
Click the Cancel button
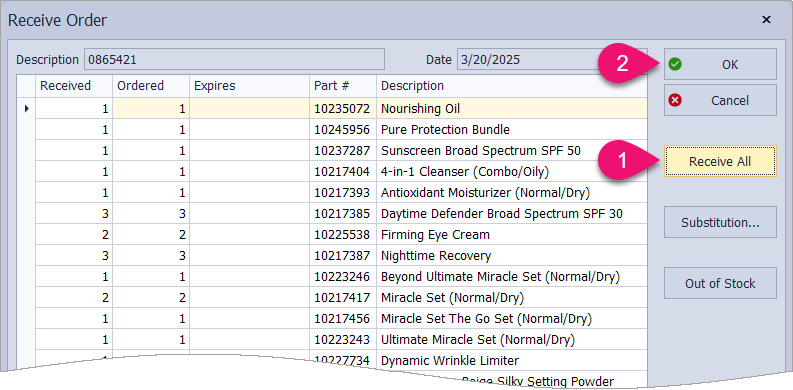[x=720, y=100]
